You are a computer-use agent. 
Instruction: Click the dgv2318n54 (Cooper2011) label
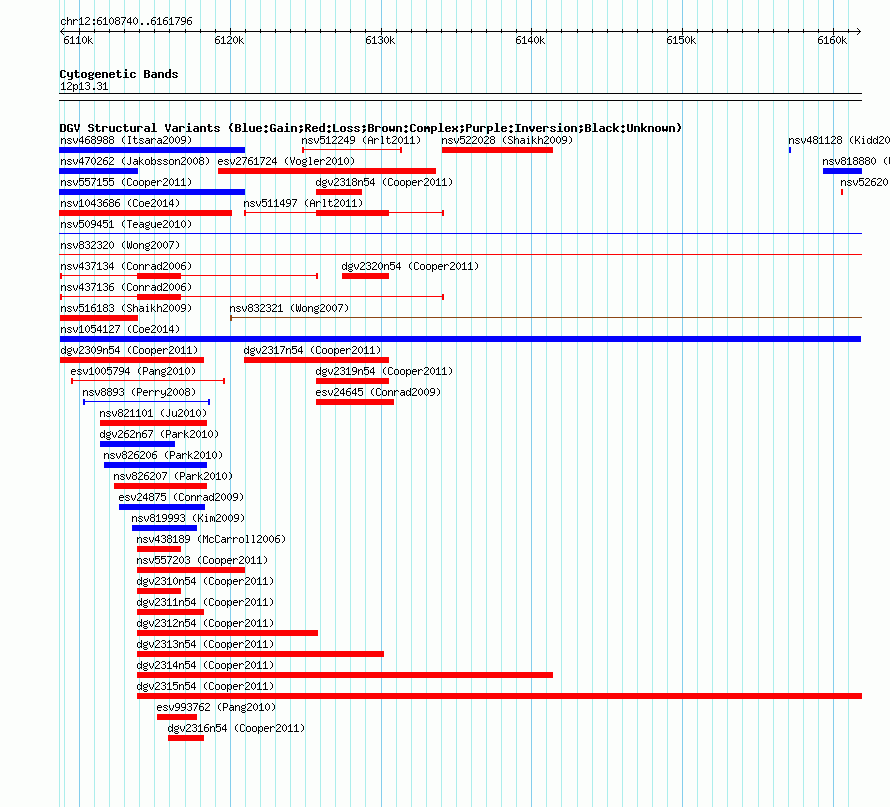coord(384,182)
